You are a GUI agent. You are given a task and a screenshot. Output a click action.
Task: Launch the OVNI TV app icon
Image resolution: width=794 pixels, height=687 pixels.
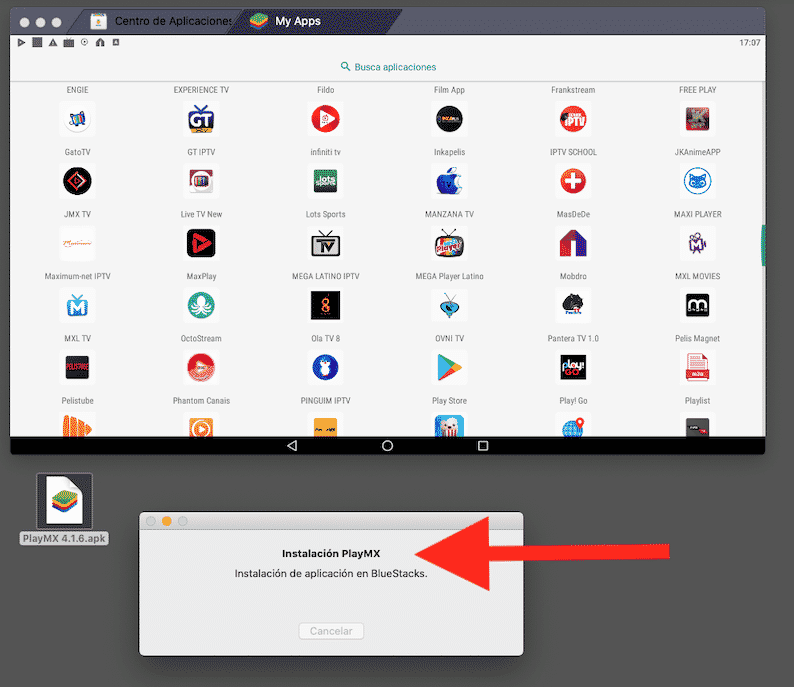click(449, 305)
